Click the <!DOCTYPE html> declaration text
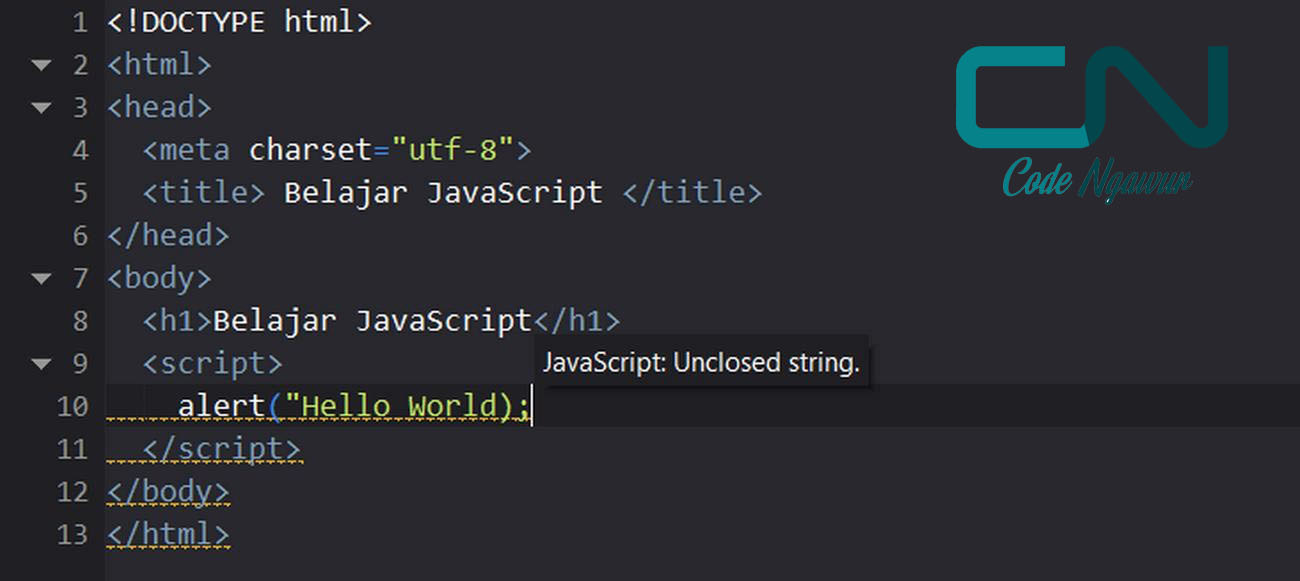 point(239,22)
